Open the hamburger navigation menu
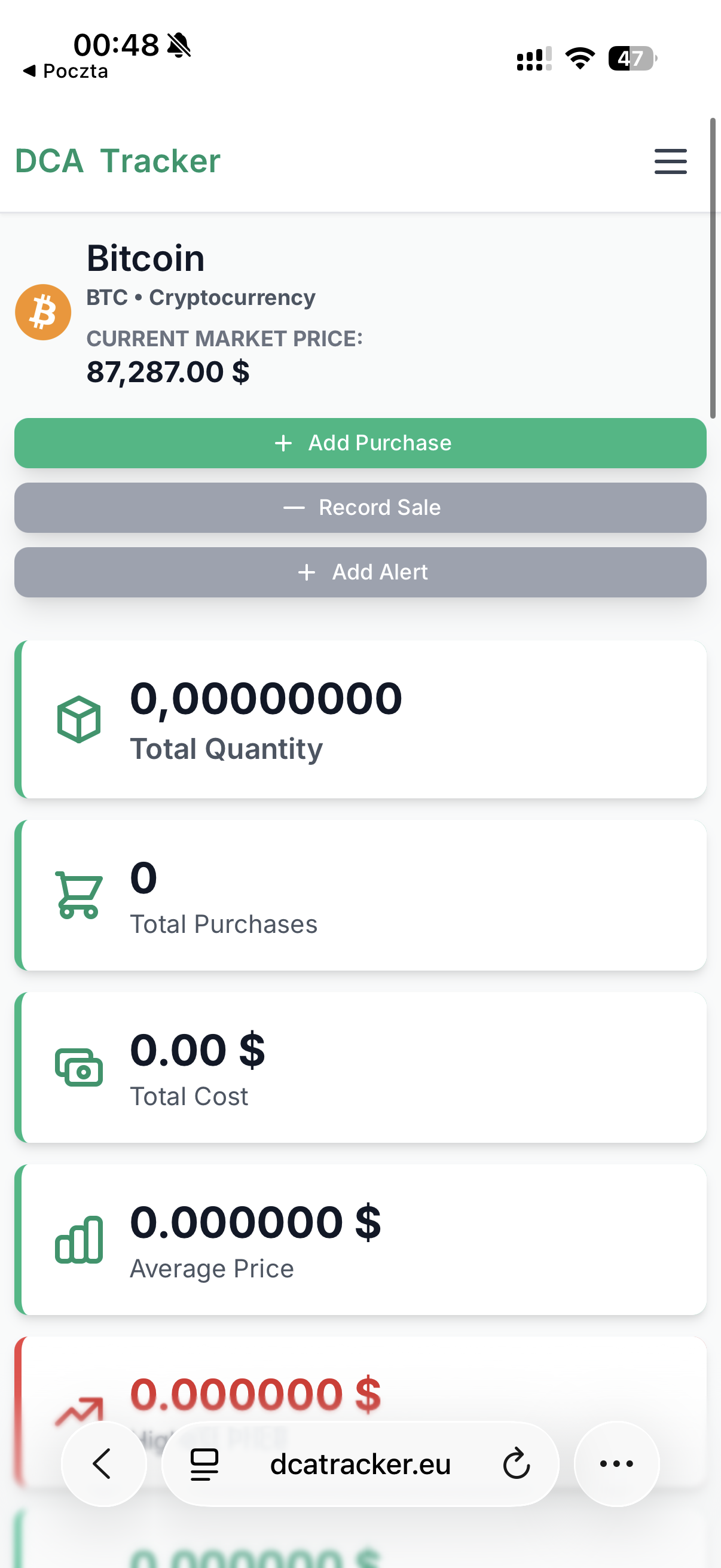721x1568 pixels. [670, 161]
